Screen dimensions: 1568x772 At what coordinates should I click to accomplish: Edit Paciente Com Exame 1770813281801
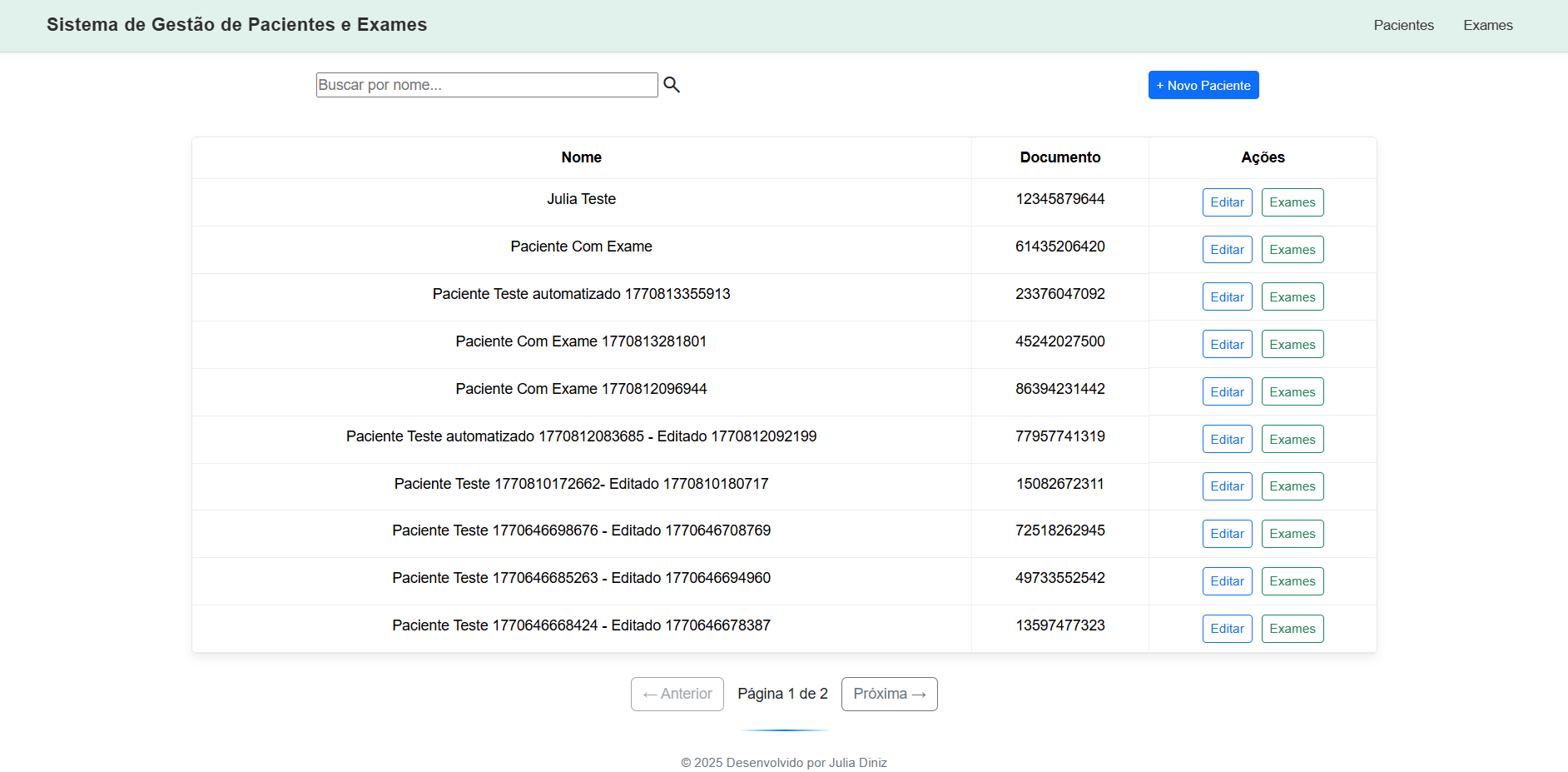point(1227,345)
